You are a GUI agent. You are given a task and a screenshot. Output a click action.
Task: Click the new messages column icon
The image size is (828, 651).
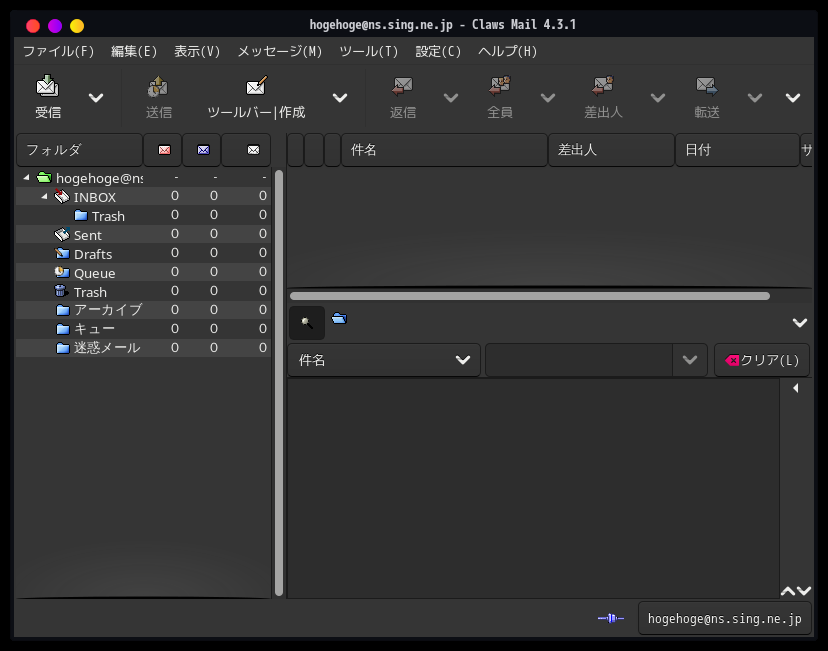point(164,150)
